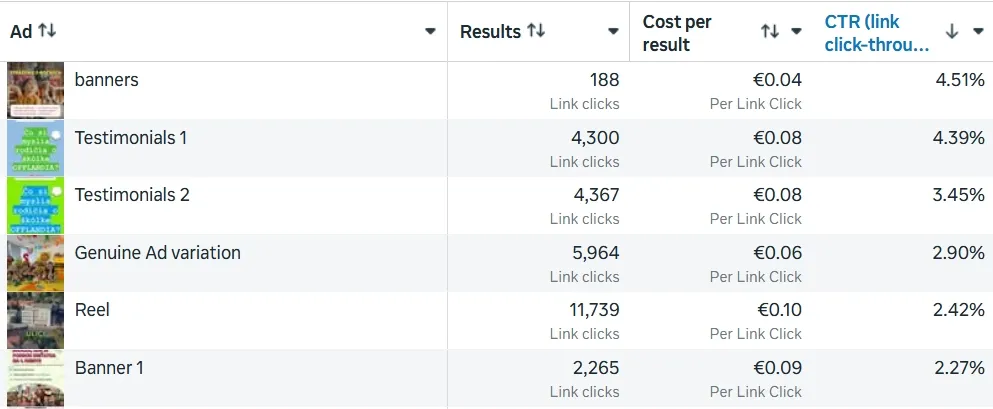Screen dimensions: 993x409
Task: View the Testimonials 1 ad thumbnail
Action: 35,148
